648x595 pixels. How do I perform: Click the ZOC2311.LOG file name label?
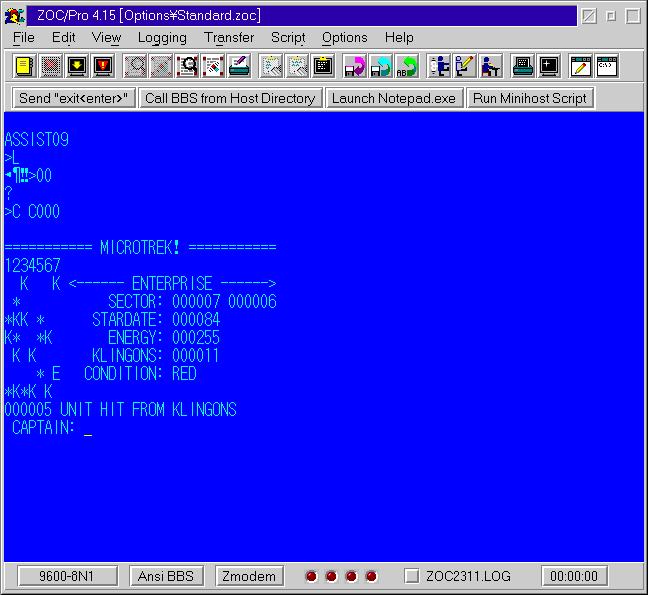tap(468, 576)
